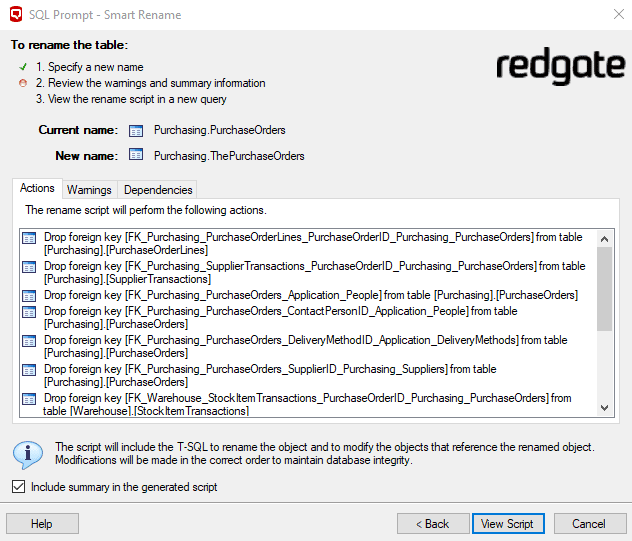Select the FK_Purchasing_PurchaseOrders_ContactPersonID drop action row

pyautogui.click(x=308, y=317)
